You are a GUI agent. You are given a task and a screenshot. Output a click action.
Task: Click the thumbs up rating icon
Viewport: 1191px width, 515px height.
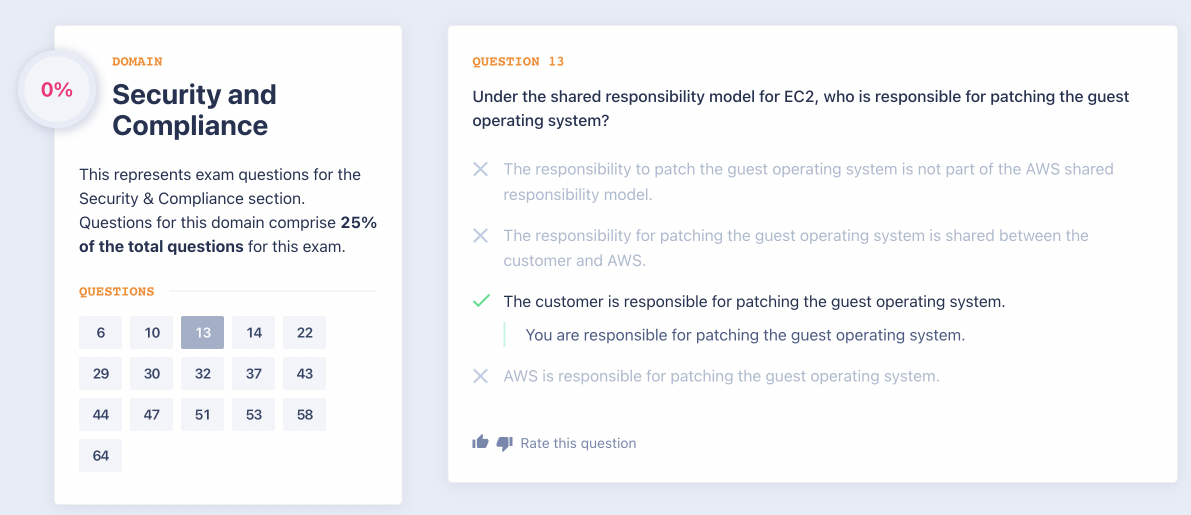click(480, 442)
